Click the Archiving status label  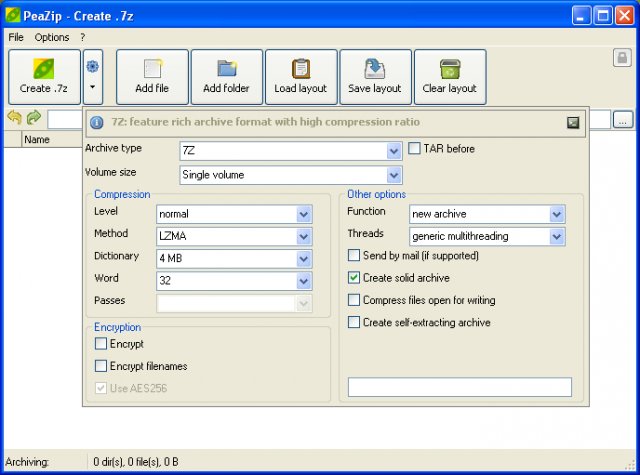27,462
